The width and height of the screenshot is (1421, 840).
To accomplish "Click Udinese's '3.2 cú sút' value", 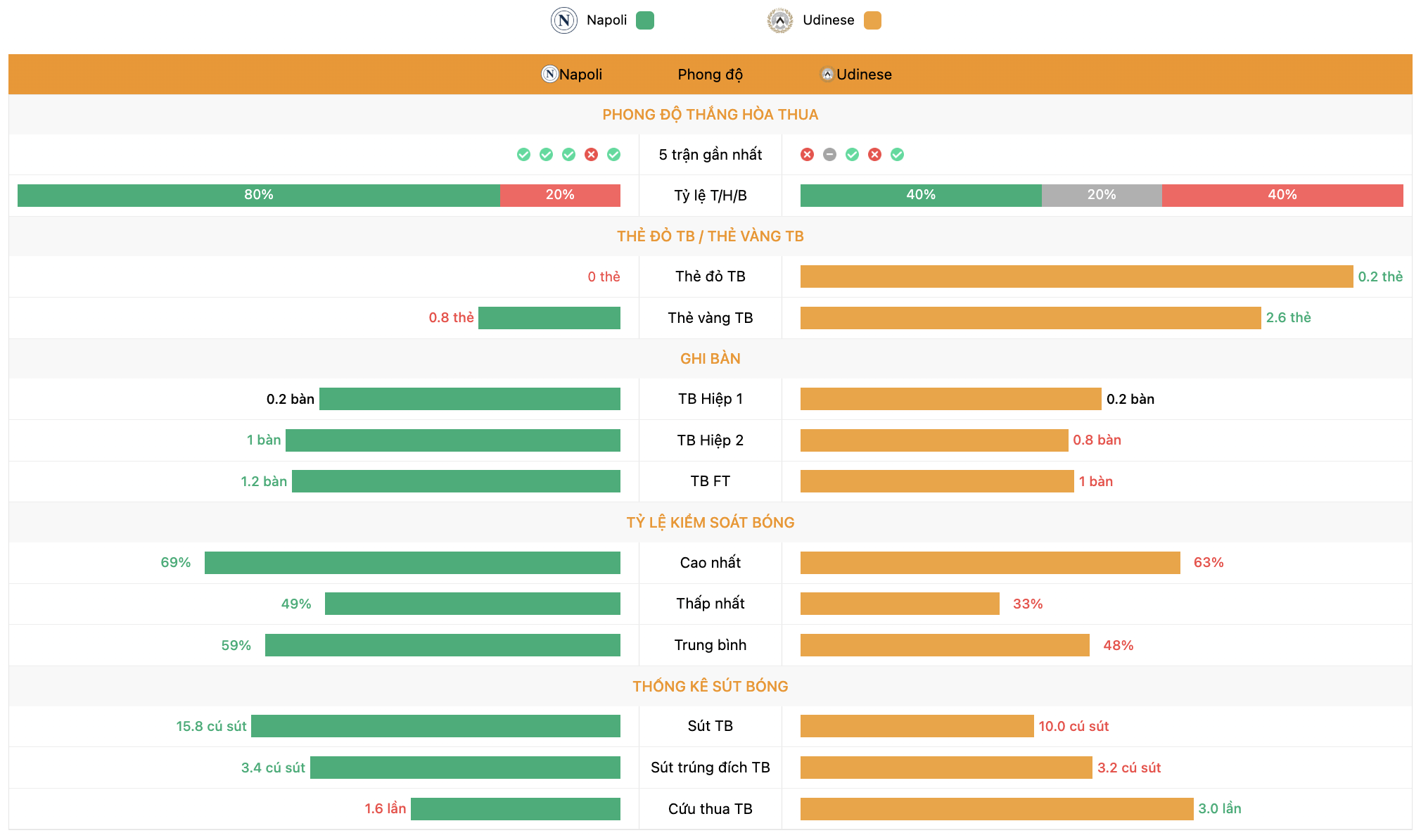I will point(1129,768).
